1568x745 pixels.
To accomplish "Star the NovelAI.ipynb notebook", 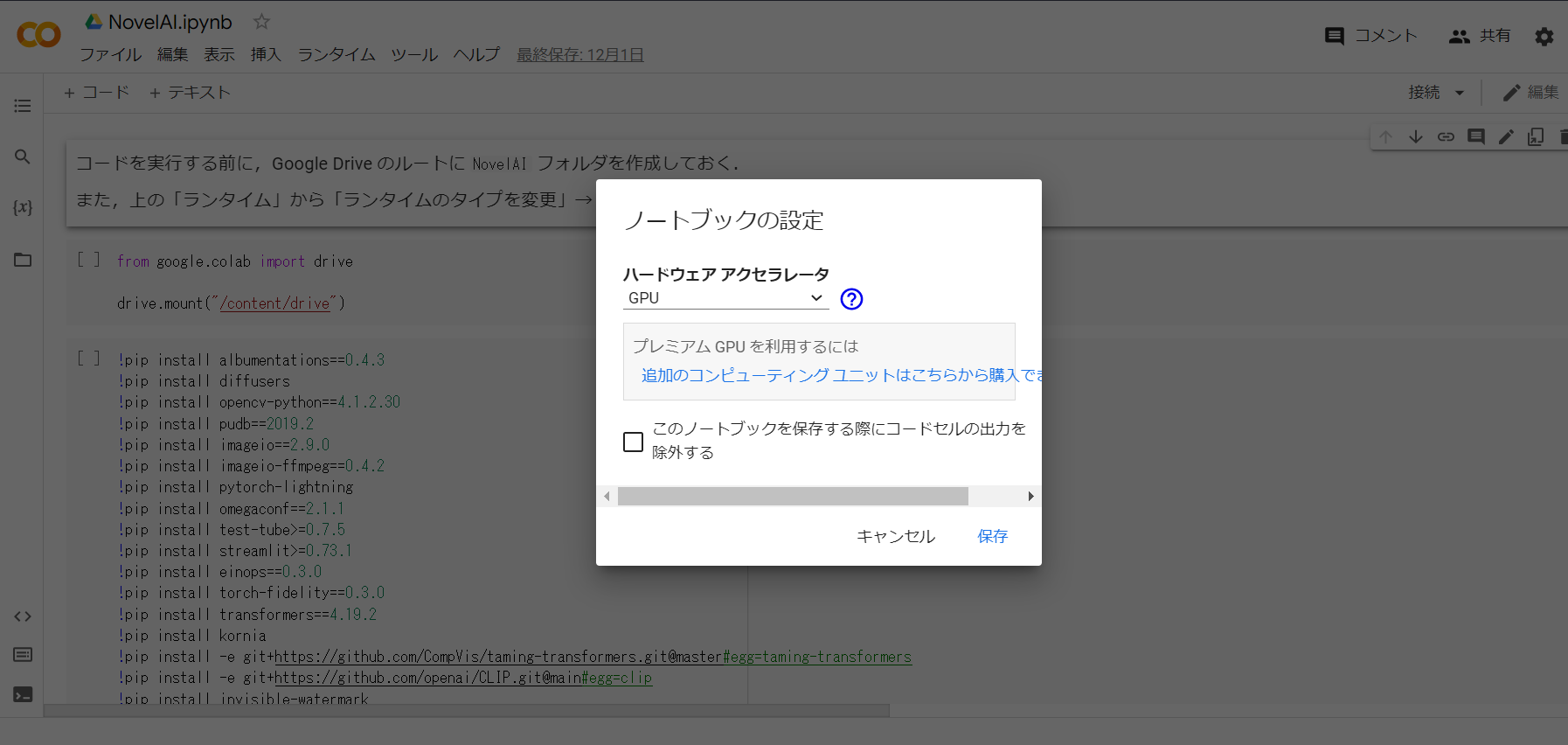I will 261,22.
